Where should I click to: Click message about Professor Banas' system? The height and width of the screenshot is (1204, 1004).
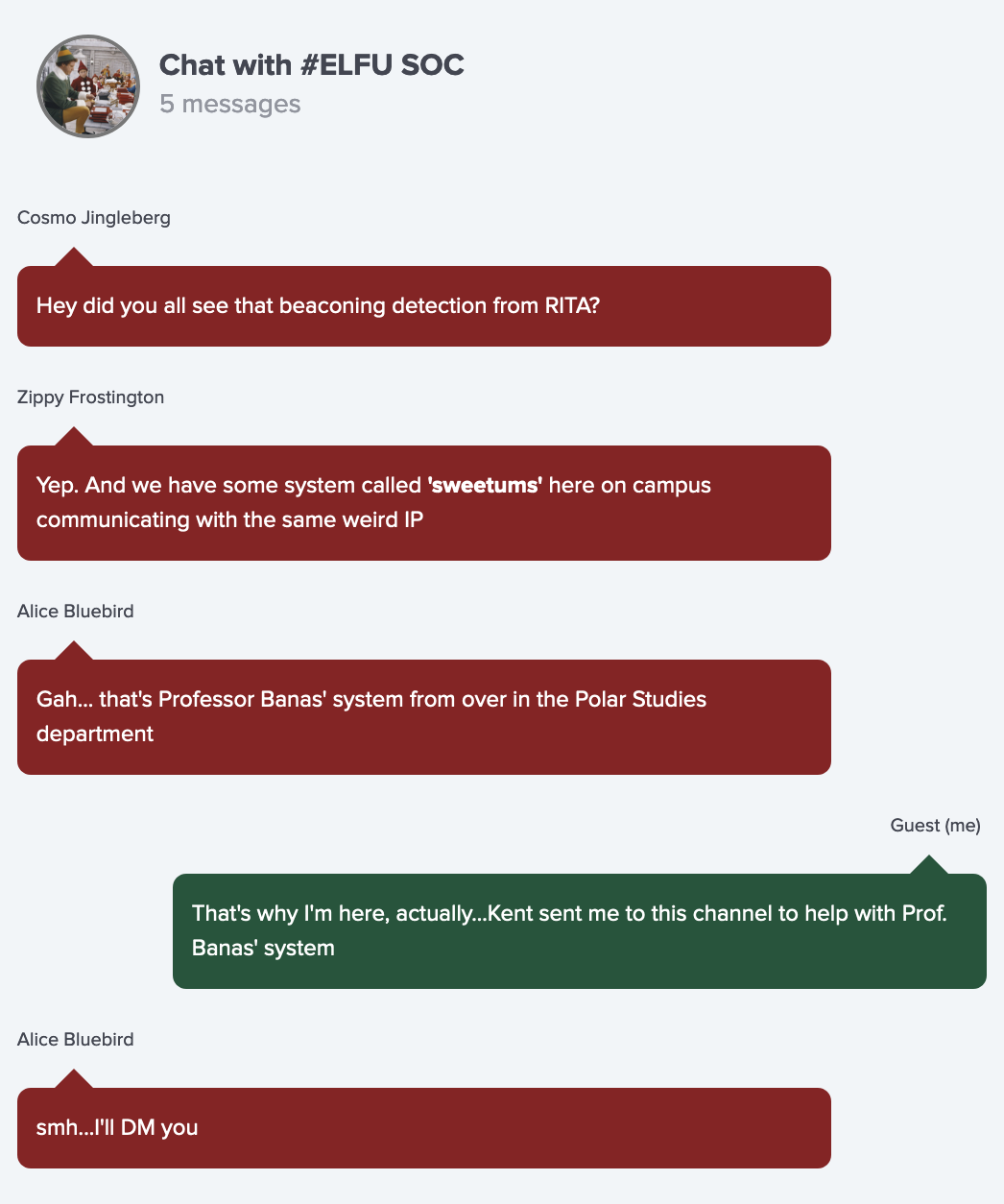point(424,717)
